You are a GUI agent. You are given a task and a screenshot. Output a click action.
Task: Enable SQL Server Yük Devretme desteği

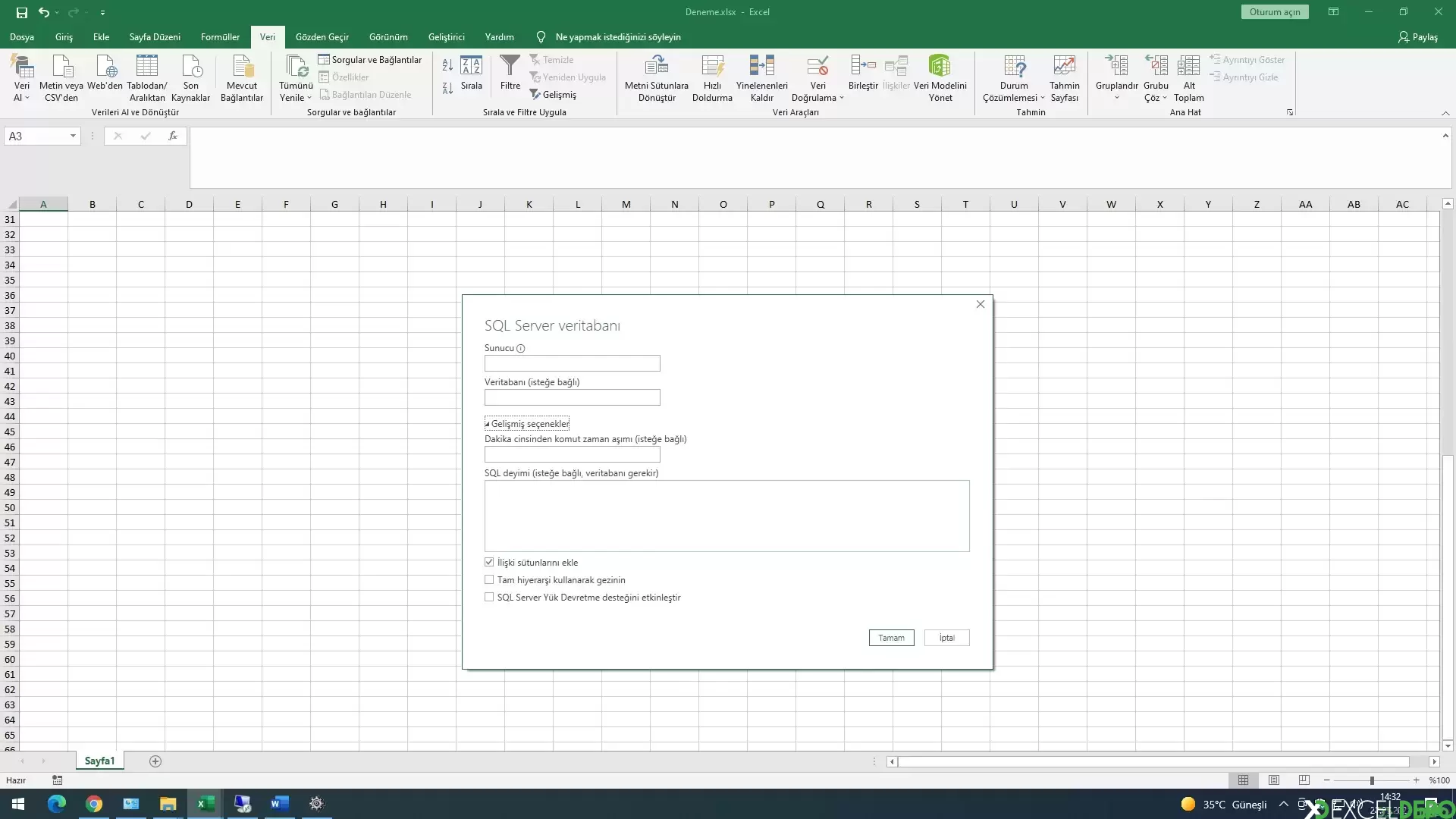point(489,598)
